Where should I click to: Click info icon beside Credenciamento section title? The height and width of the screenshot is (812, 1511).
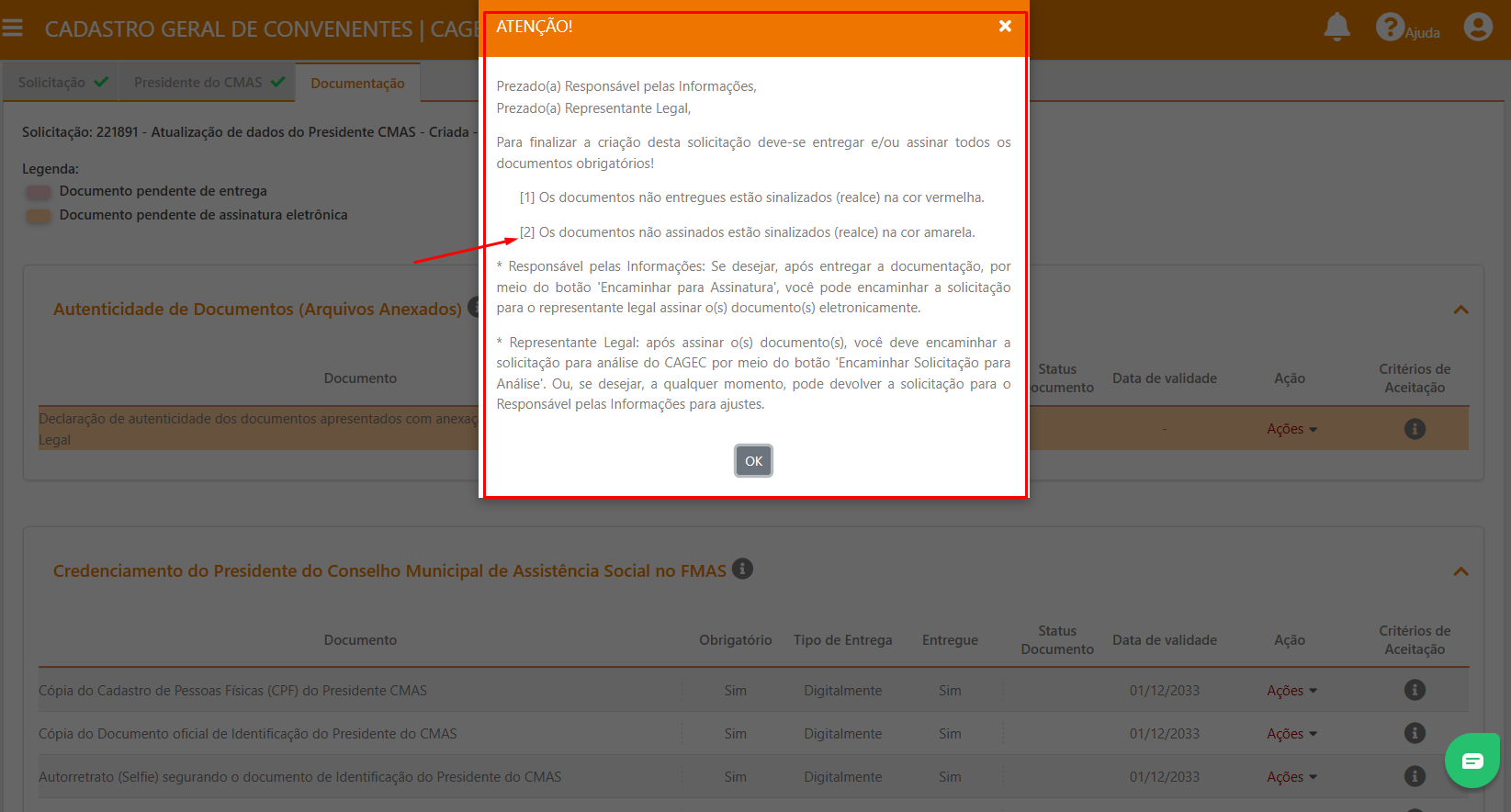pyautogui.click(x=742, y=570)
